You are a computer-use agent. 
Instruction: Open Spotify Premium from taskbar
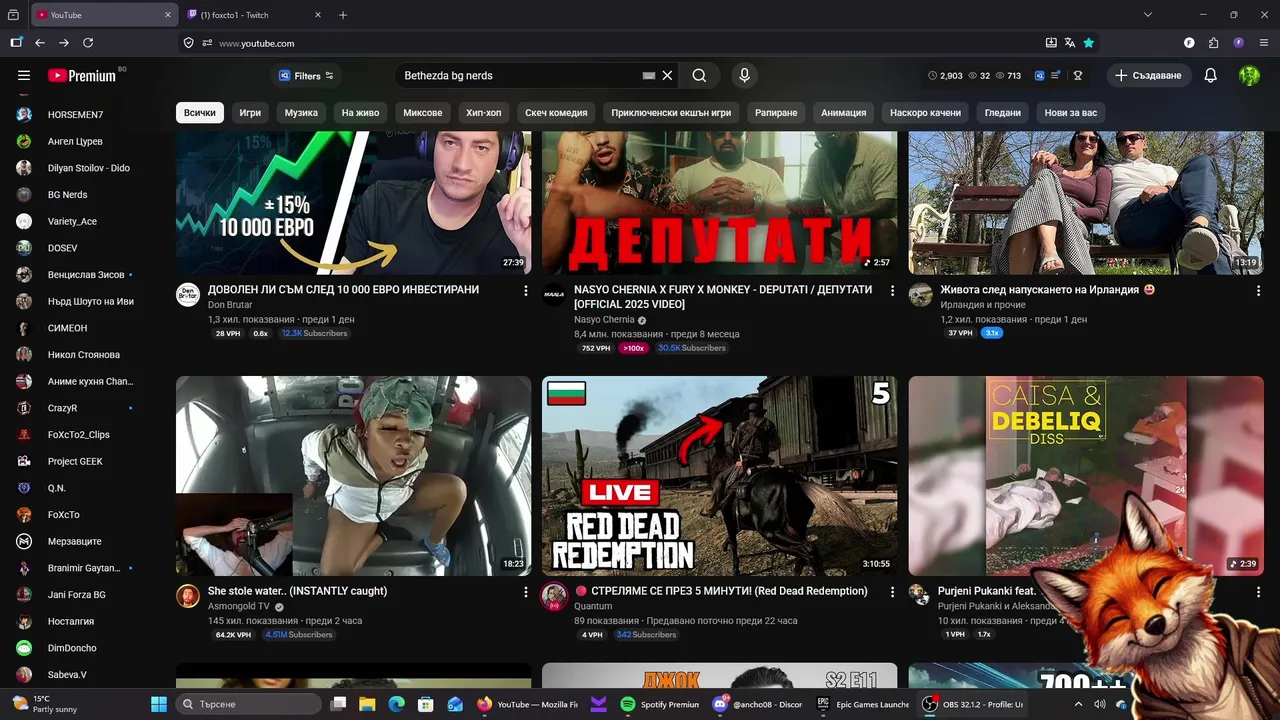click(x=658, y=704)
